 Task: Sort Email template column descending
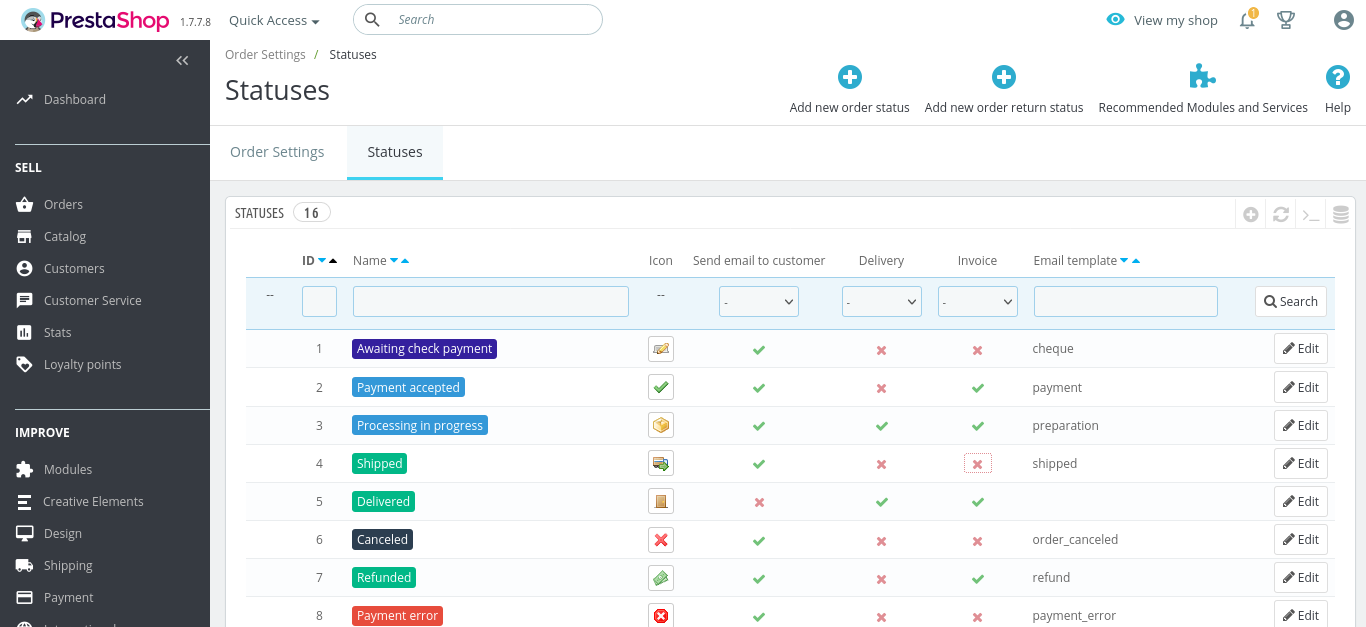click(x=1125, y=261)
